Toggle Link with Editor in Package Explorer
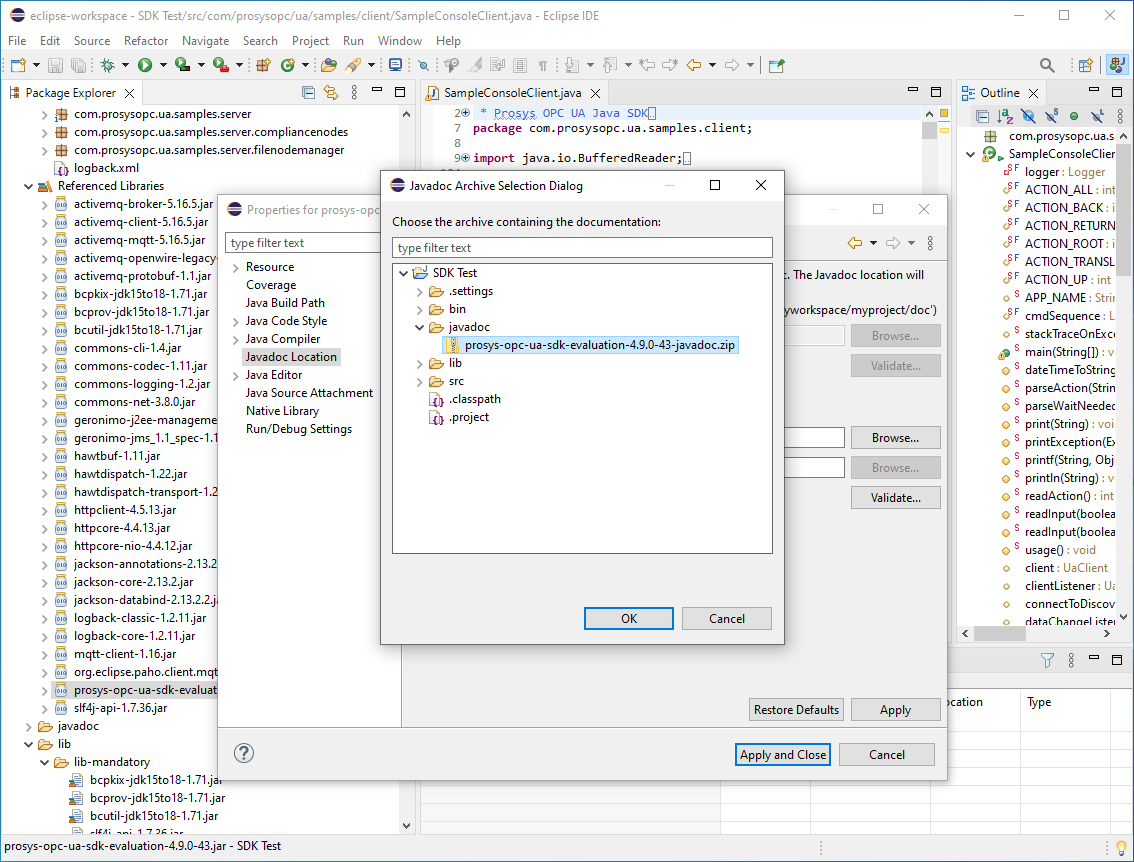Screen dimensions: 1134x862 pos(330,93)
